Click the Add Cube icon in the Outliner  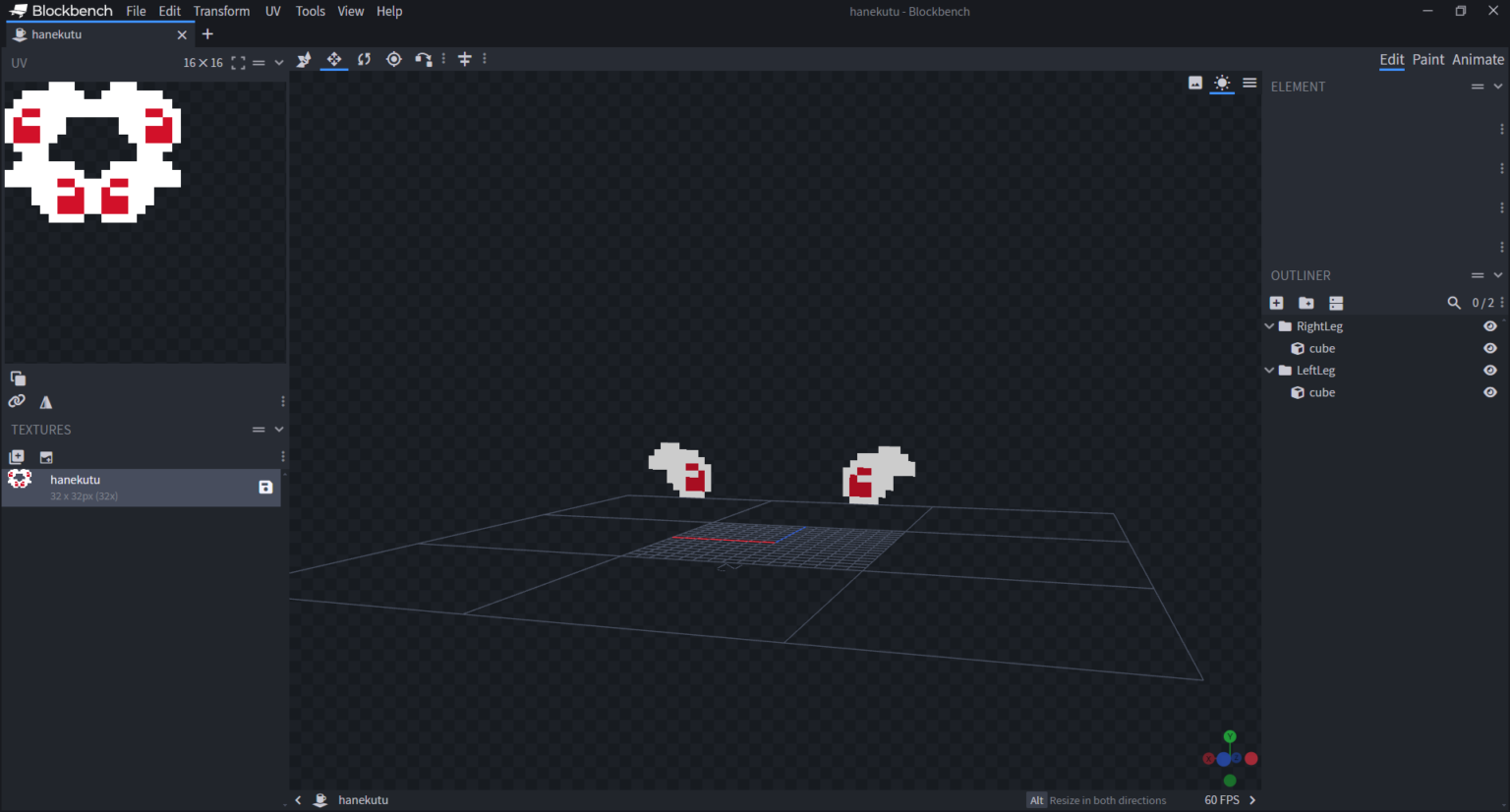1276,303
